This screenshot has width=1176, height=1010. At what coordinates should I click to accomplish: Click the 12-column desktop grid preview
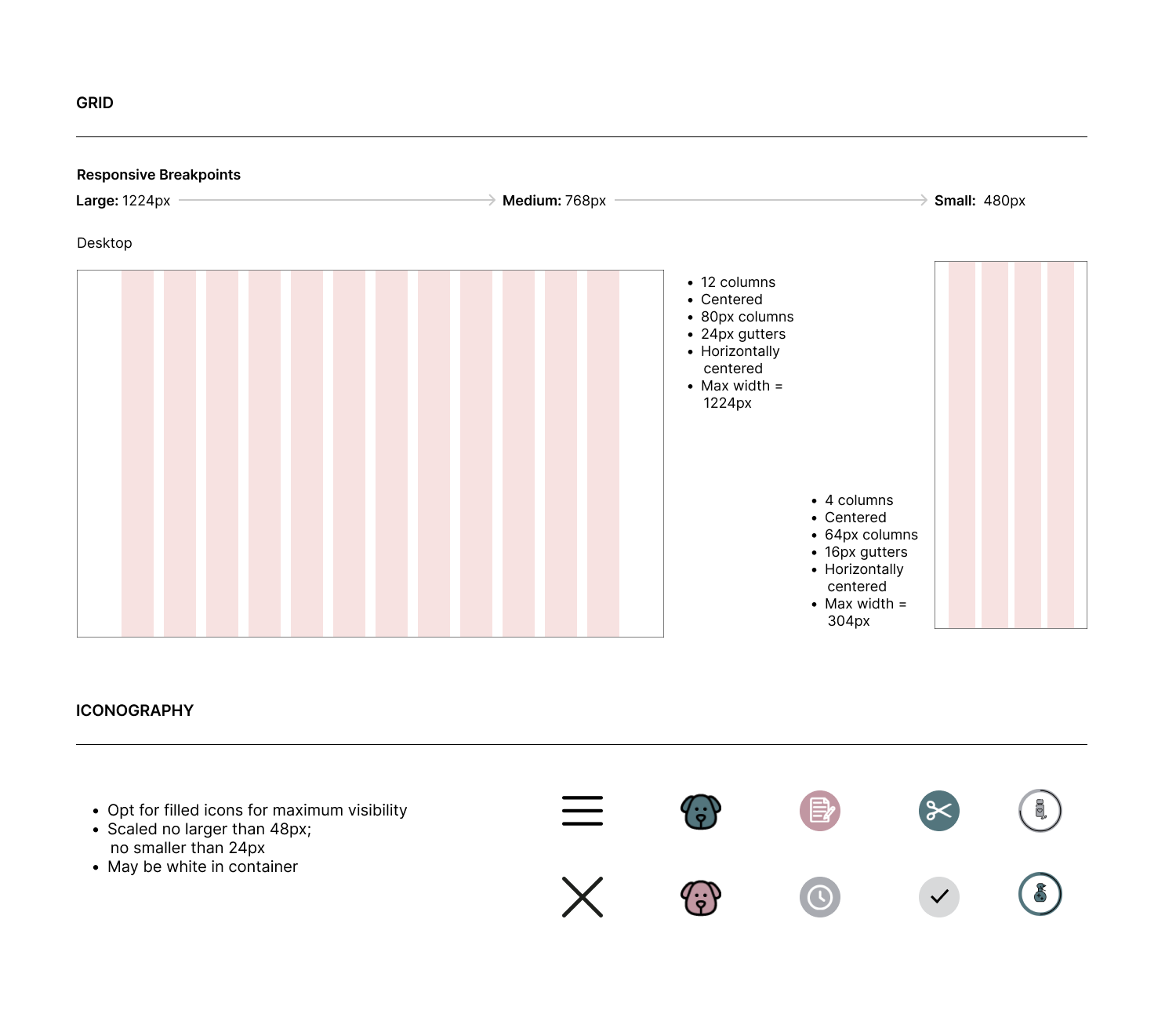click(370, 453)
